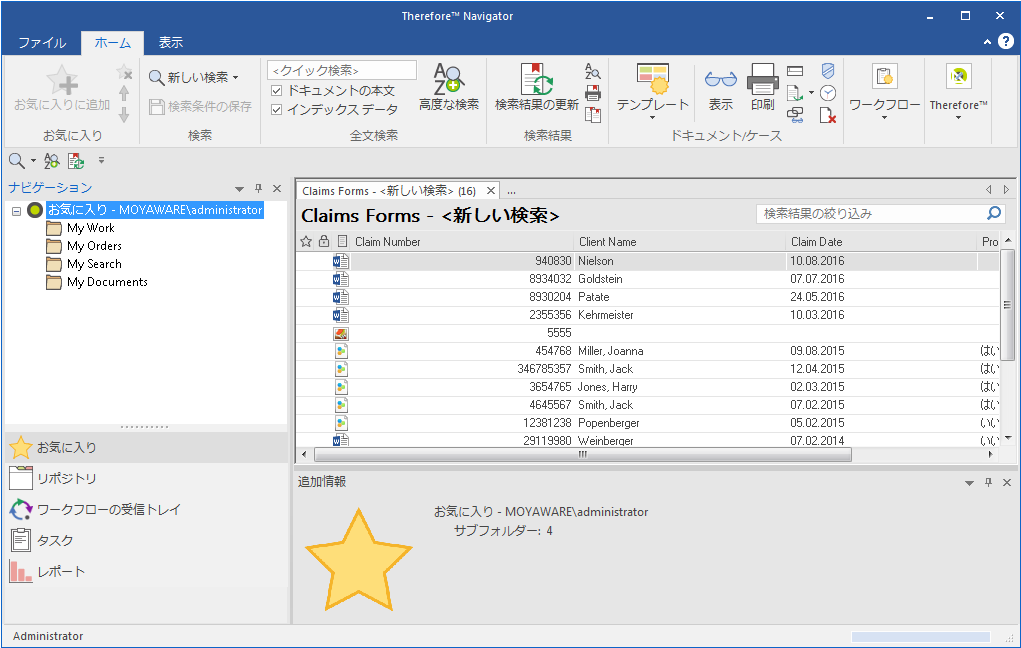
Task: Collapse the お気に入り tree node
Action: tap(16, 210)
